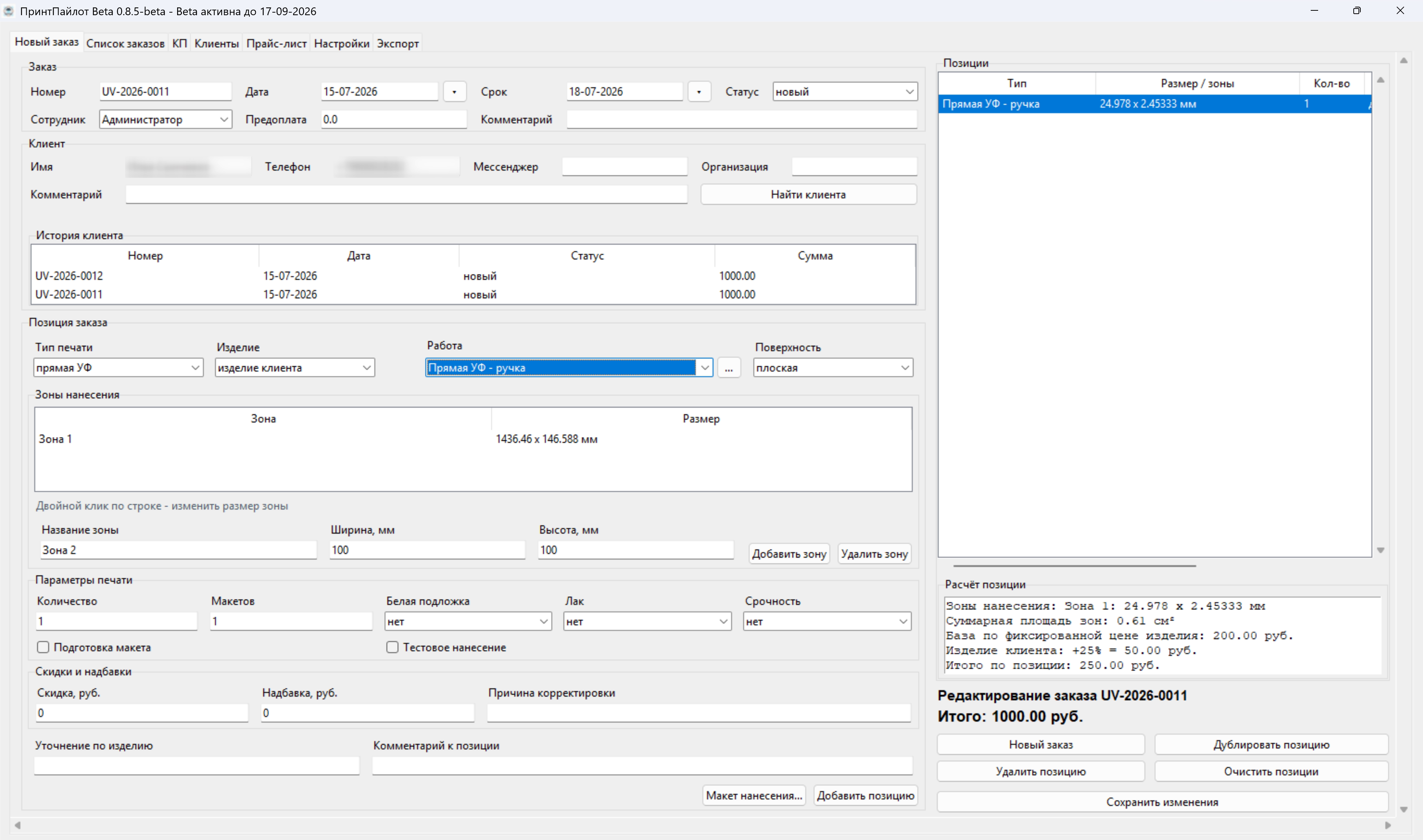Screen dimensions: 1423x840
Task: Go to the Настройки tab
Action: tap(341, 44)
